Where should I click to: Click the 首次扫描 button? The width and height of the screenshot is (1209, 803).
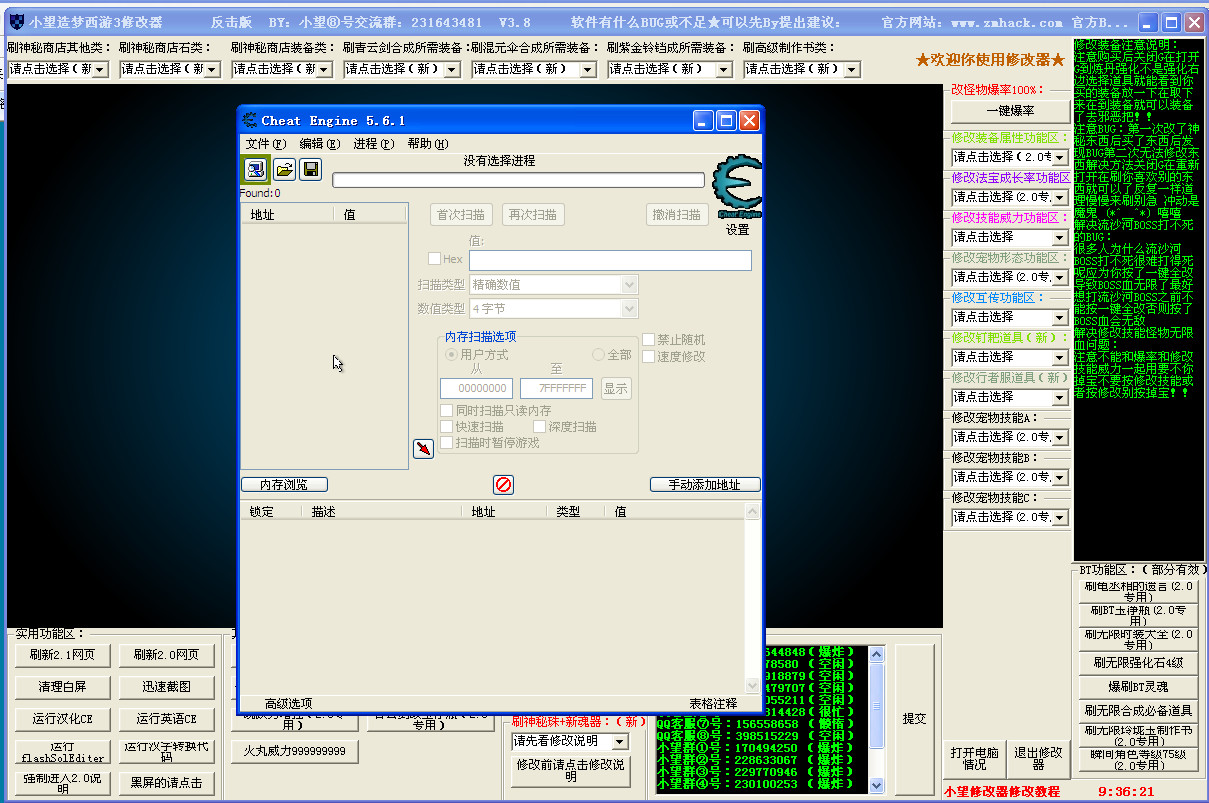coord(461,215)
